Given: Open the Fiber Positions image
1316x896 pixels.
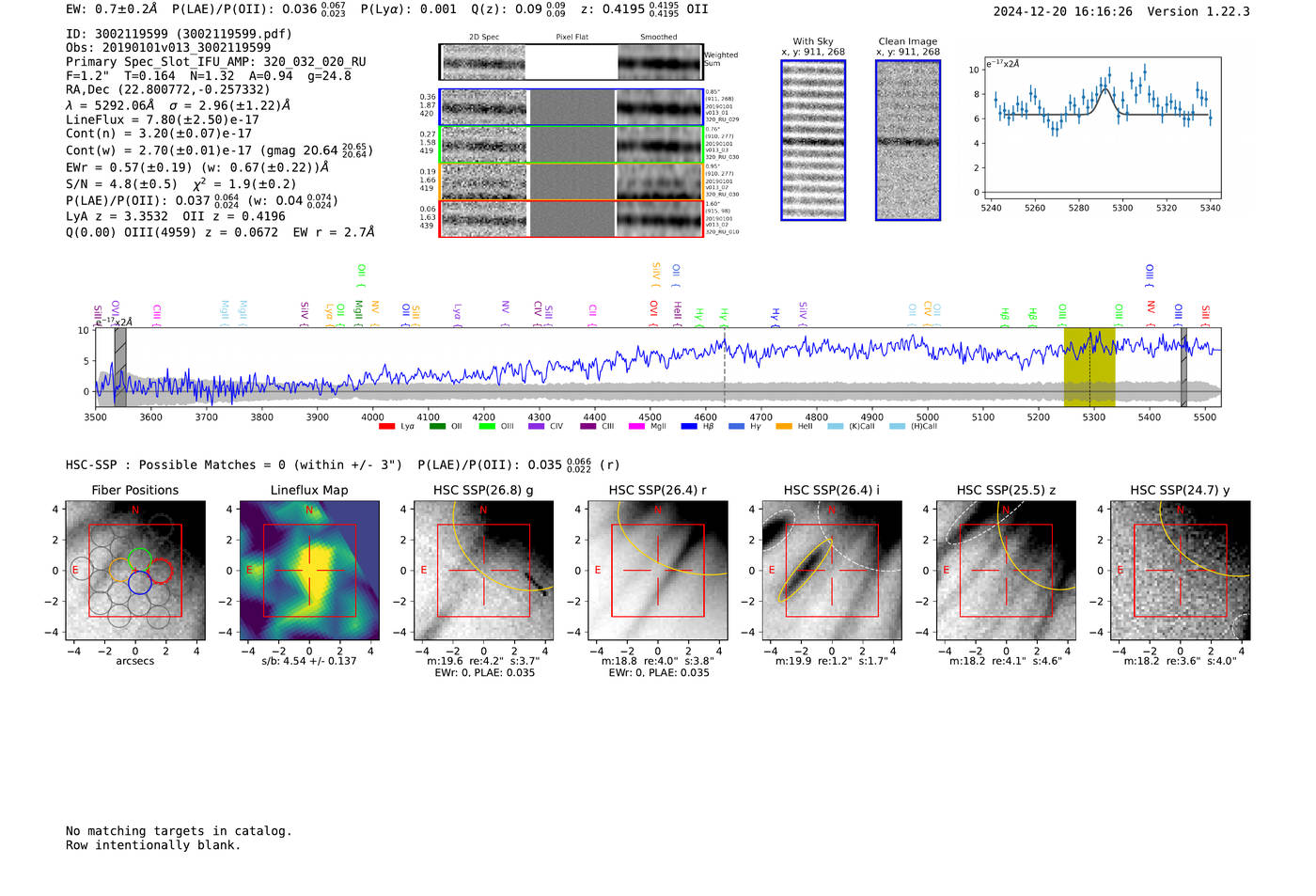Looking at the screenshot, I should coord(135,571).
